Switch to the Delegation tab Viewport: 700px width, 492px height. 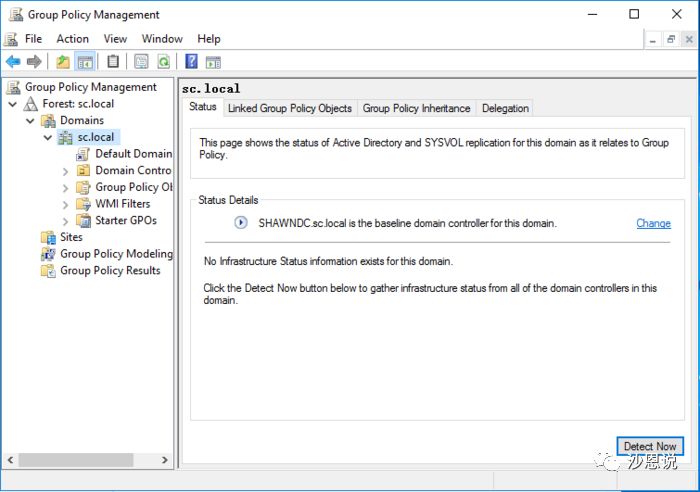505,108
